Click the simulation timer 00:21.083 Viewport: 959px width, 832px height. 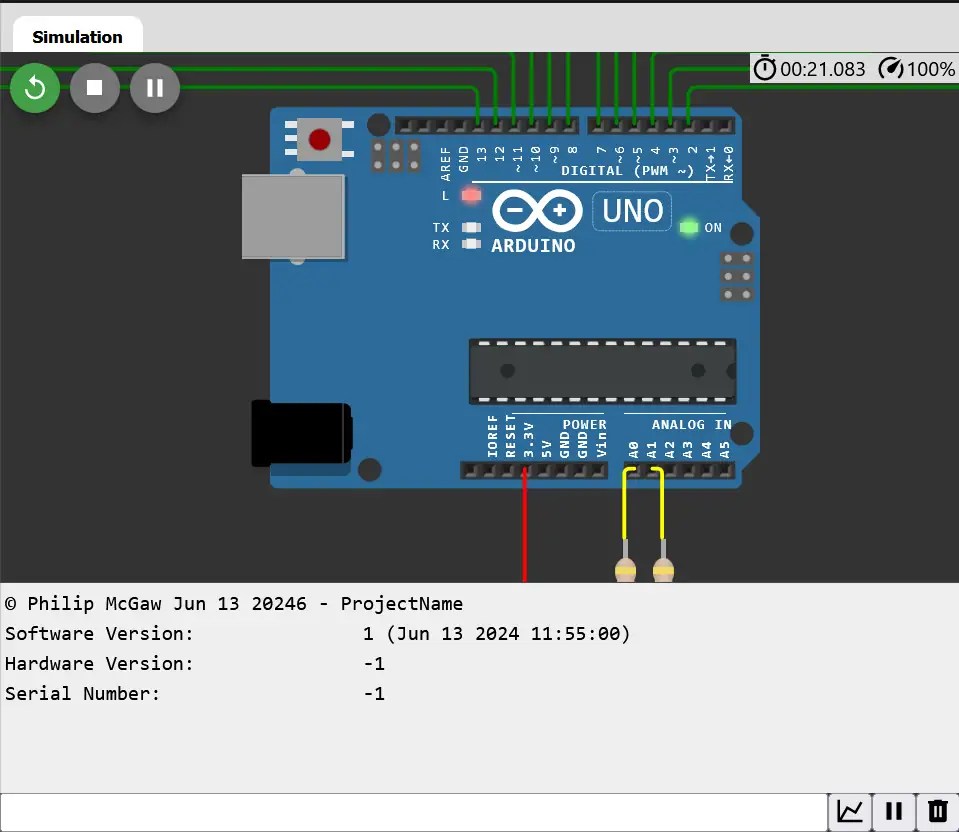click(809, 69)
